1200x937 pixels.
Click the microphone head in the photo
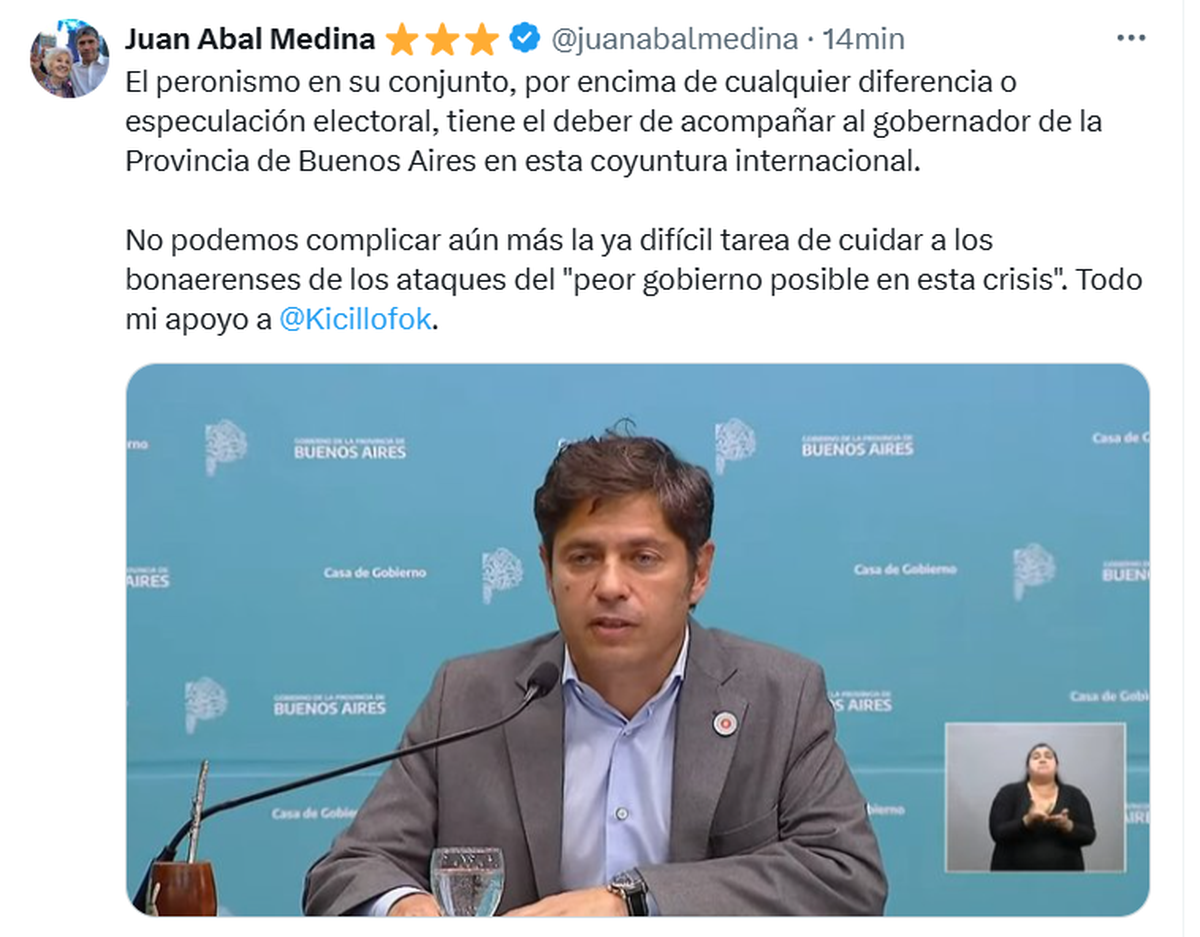[x=543, y=681]
